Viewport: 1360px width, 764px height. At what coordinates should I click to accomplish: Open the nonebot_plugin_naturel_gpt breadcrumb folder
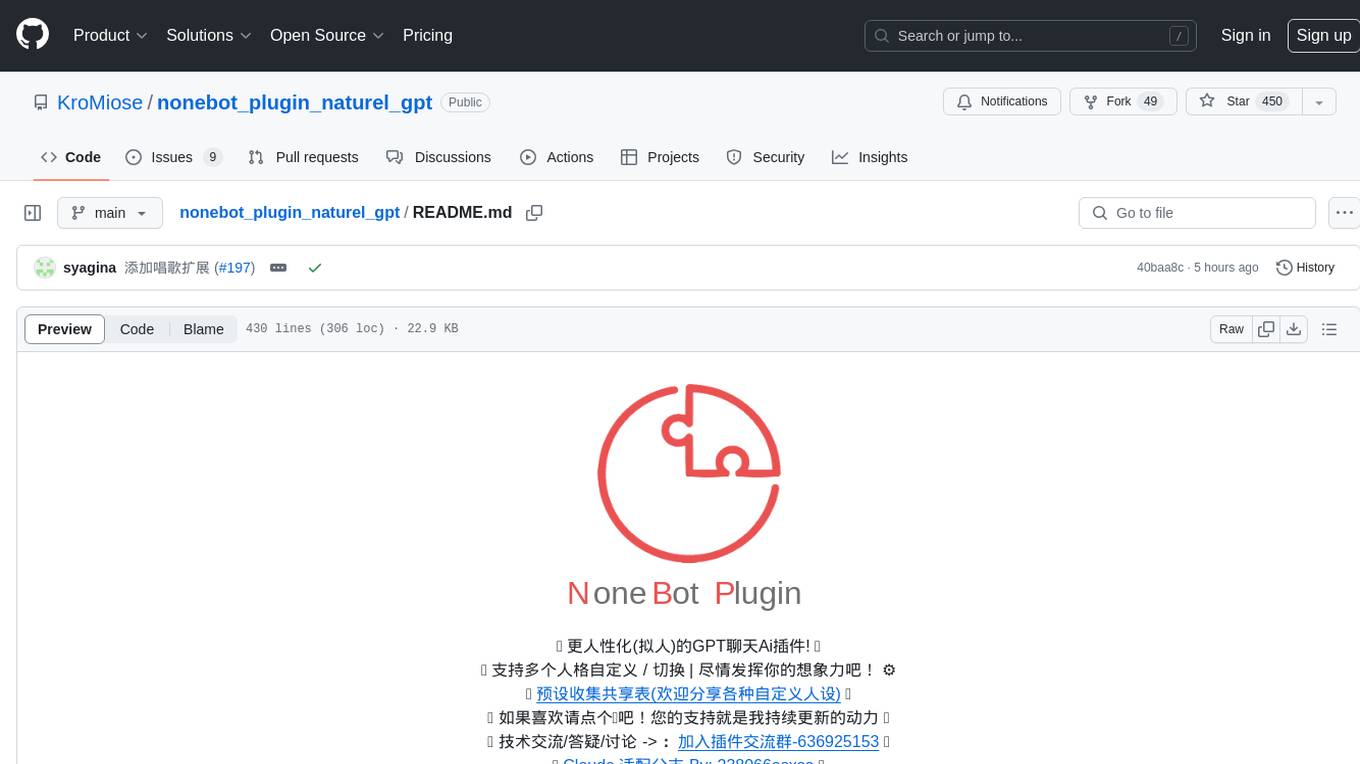pos(290,213)
